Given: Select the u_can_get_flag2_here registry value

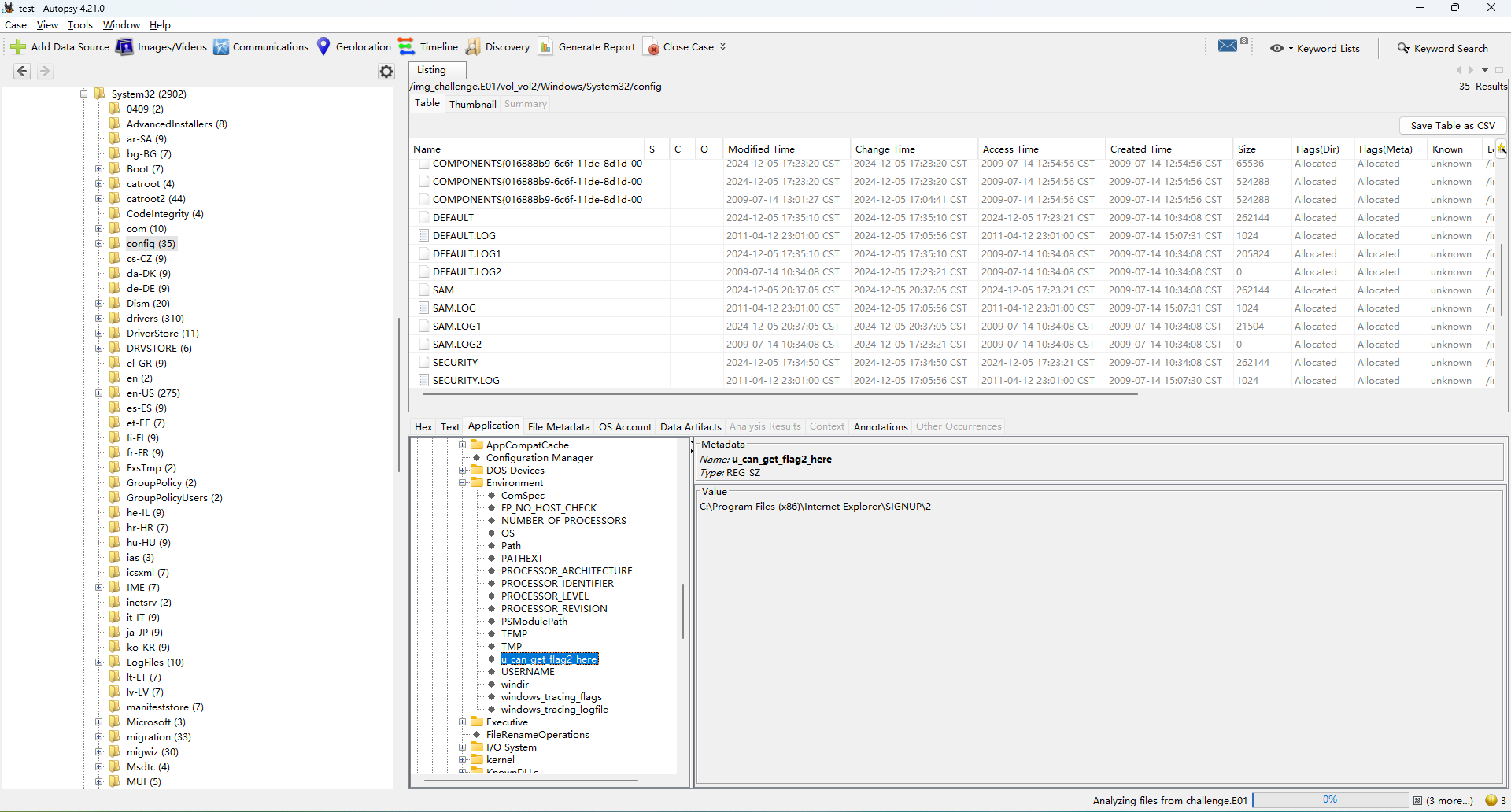Looking at the screenshot, I should click(x=549, y=659).
